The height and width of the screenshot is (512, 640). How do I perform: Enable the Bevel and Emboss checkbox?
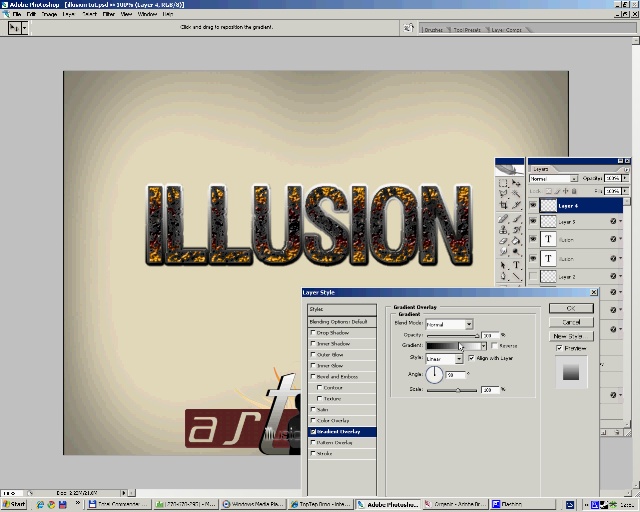pyautogui.click(x=313, y=376)
